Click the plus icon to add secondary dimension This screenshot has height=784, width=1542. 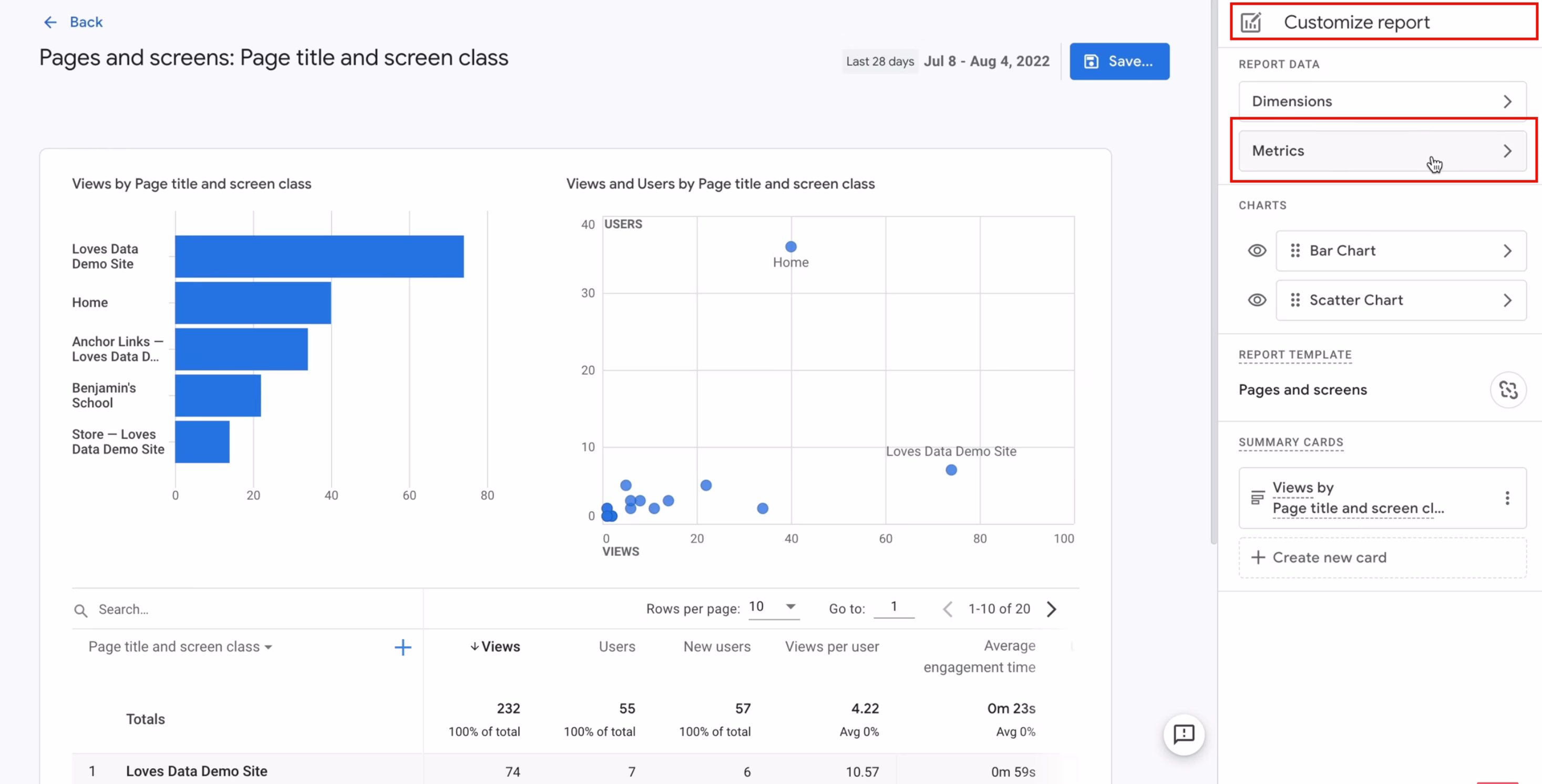pyautogui.click(x=403, y=647)
